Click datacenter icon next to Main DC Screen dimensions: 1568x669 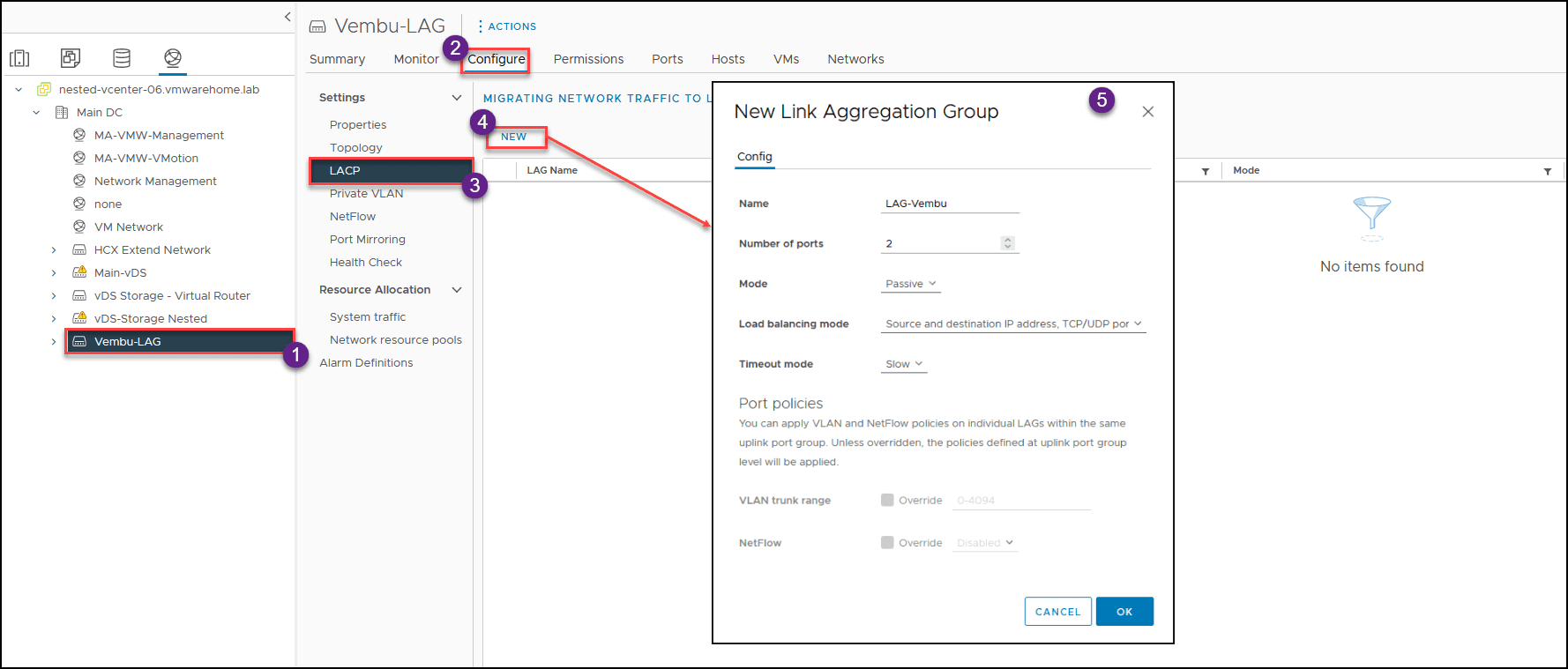62,112
